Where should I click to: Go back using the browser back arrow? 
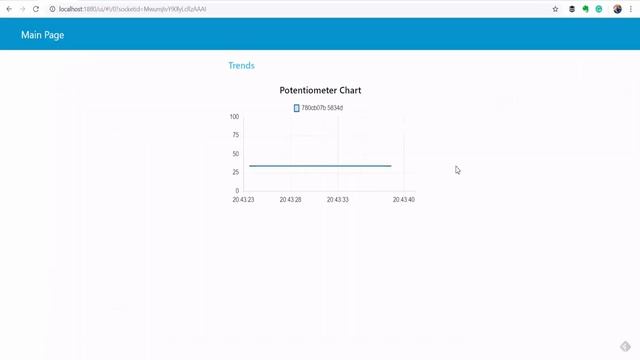pyautogui.click(x=9, y=9)
